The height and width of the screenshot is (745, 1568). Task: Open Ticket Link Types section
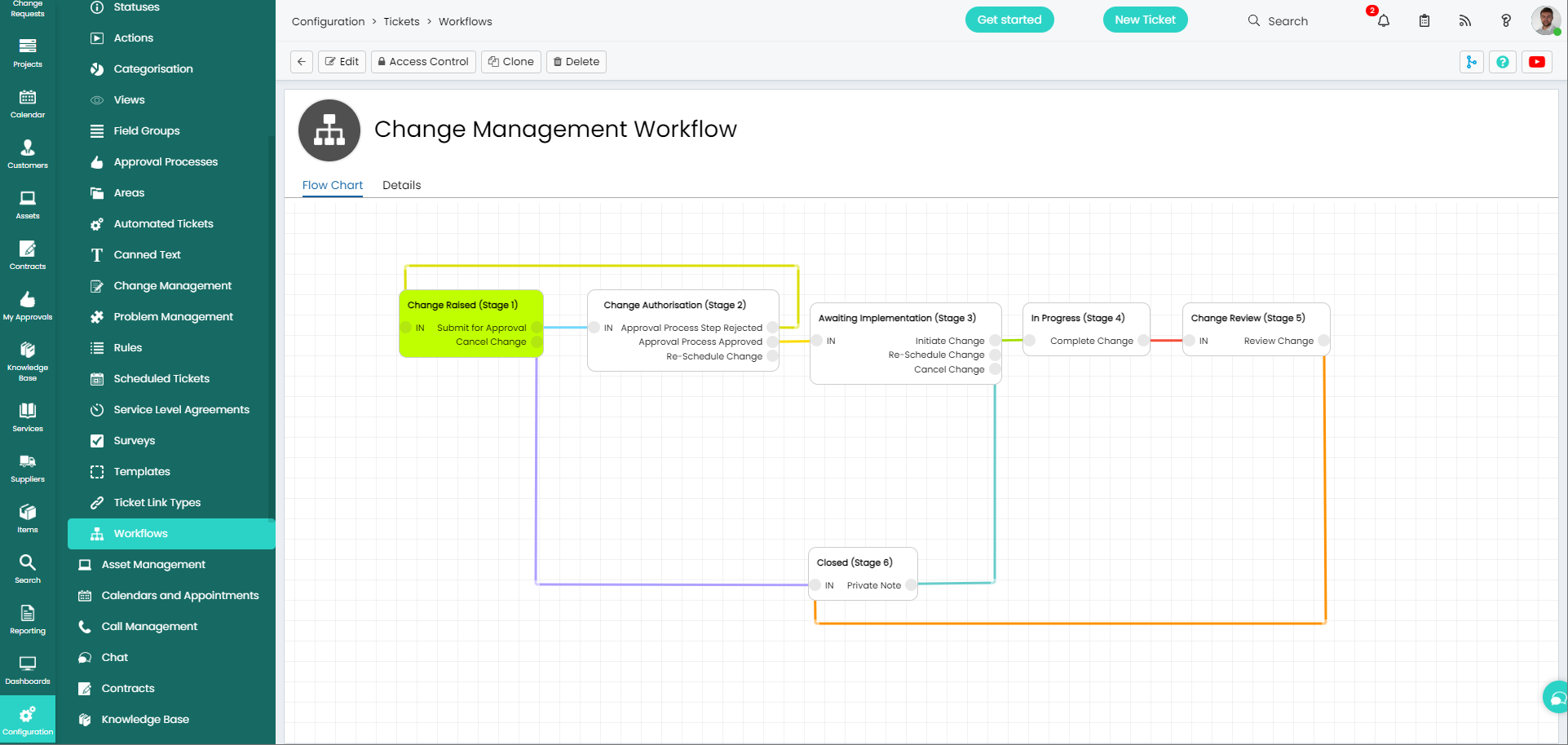tap(157, 502)
